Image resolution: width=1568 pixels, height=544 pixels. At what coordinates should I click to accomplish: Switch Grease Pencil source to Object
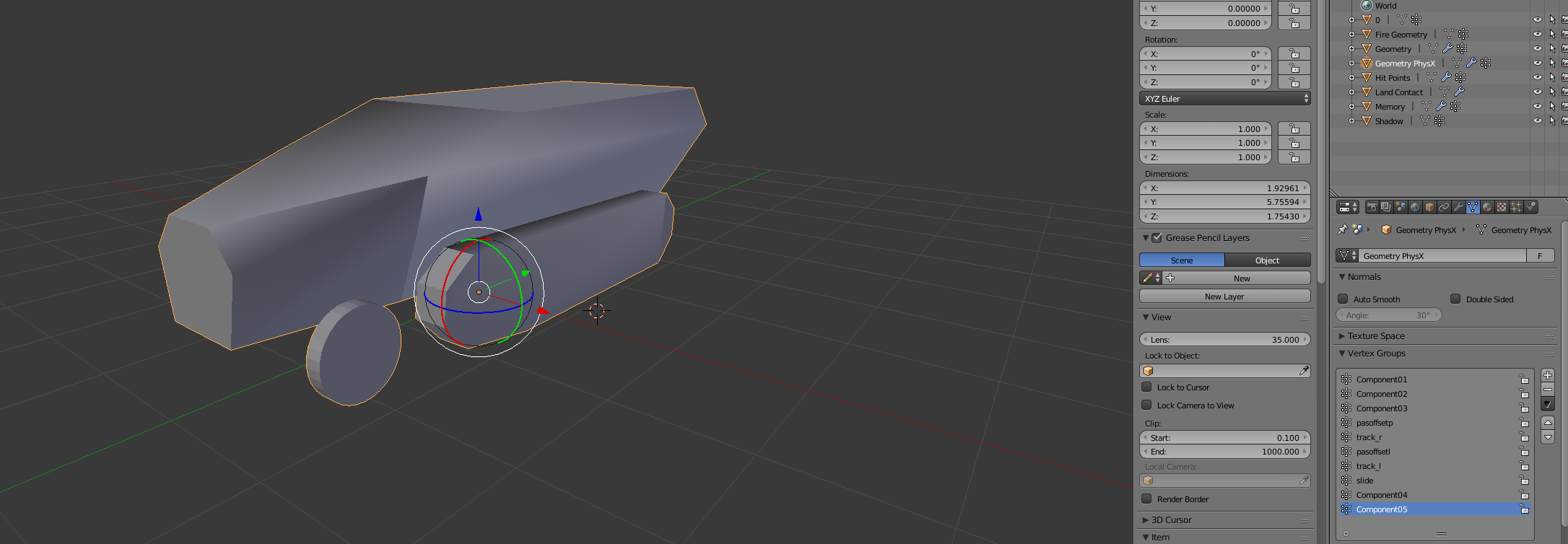[x=1267, y=260]
